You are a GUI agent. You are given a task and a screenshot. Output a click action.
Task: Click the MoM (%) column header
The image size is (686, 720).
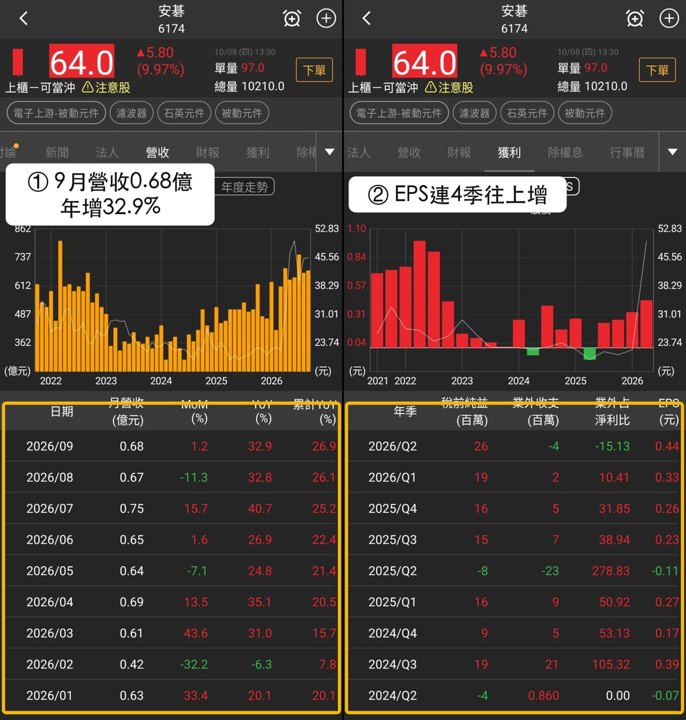(x=195, y=411)
